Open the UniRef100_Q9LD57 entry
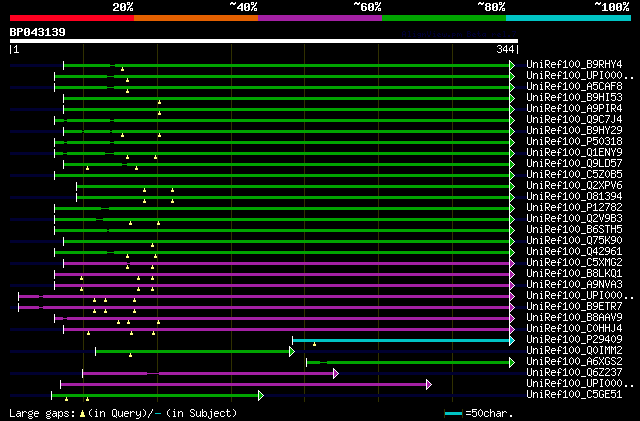640x421 pixels. click(574, 163)
